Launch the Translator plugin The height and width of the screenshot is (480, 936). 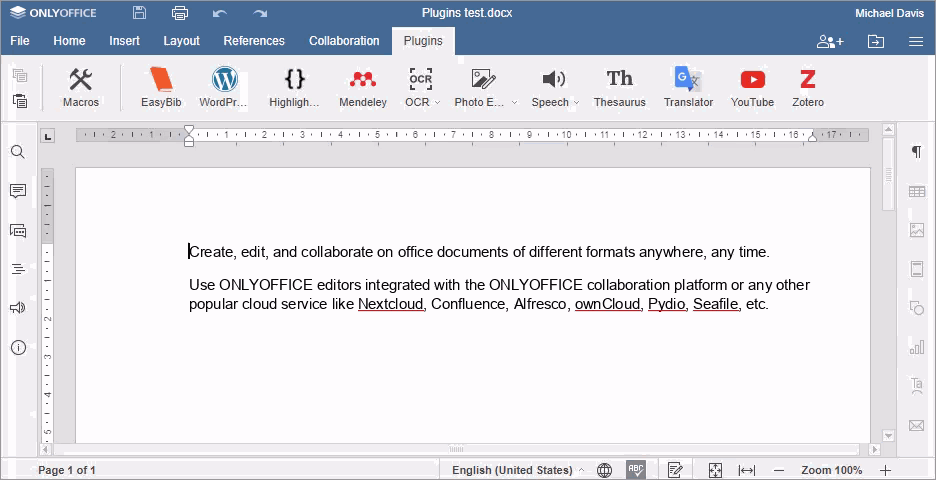coord(688,87)
